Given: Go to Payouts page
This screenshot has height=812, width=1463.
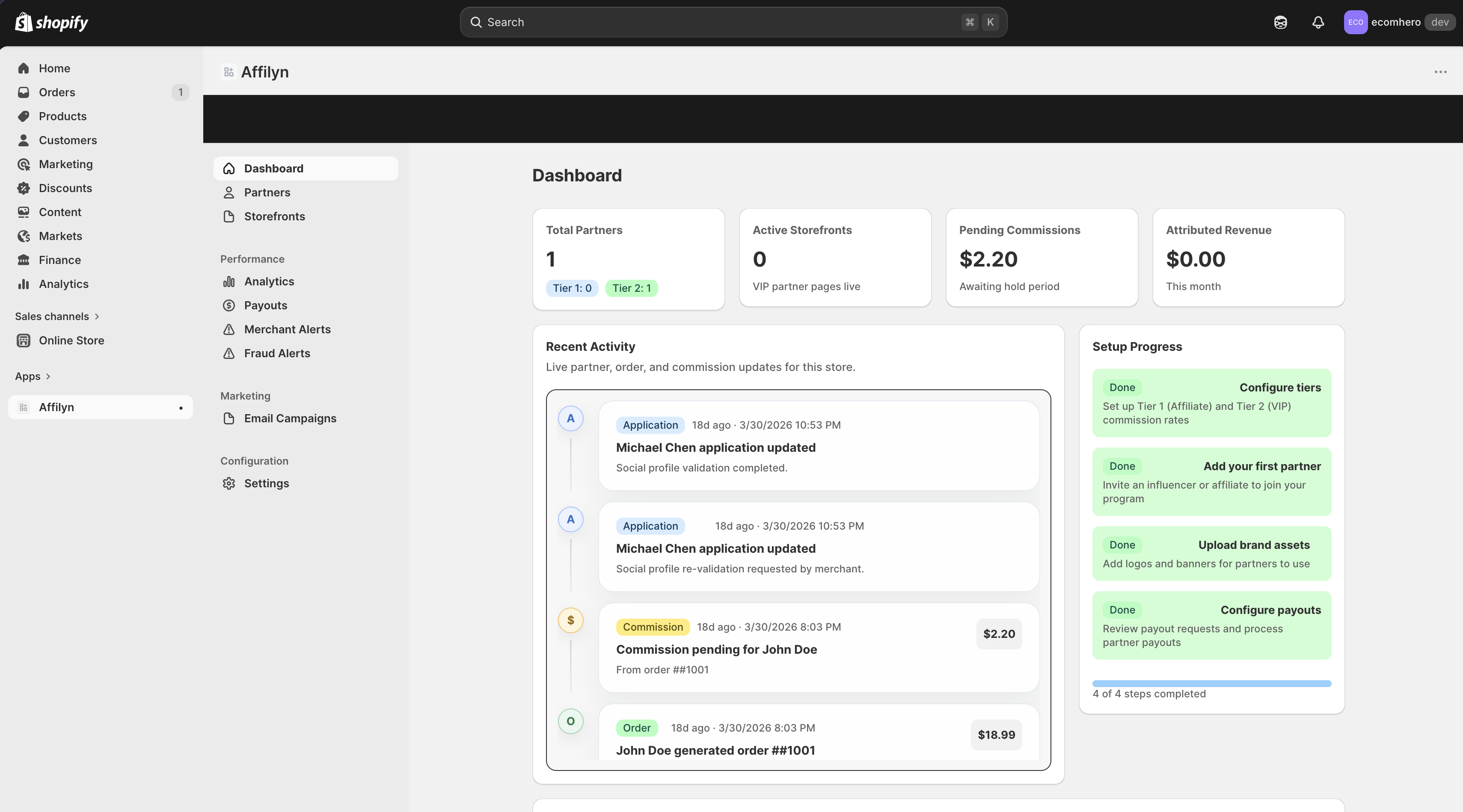Looking at the screenshot, I should (306, 305).
